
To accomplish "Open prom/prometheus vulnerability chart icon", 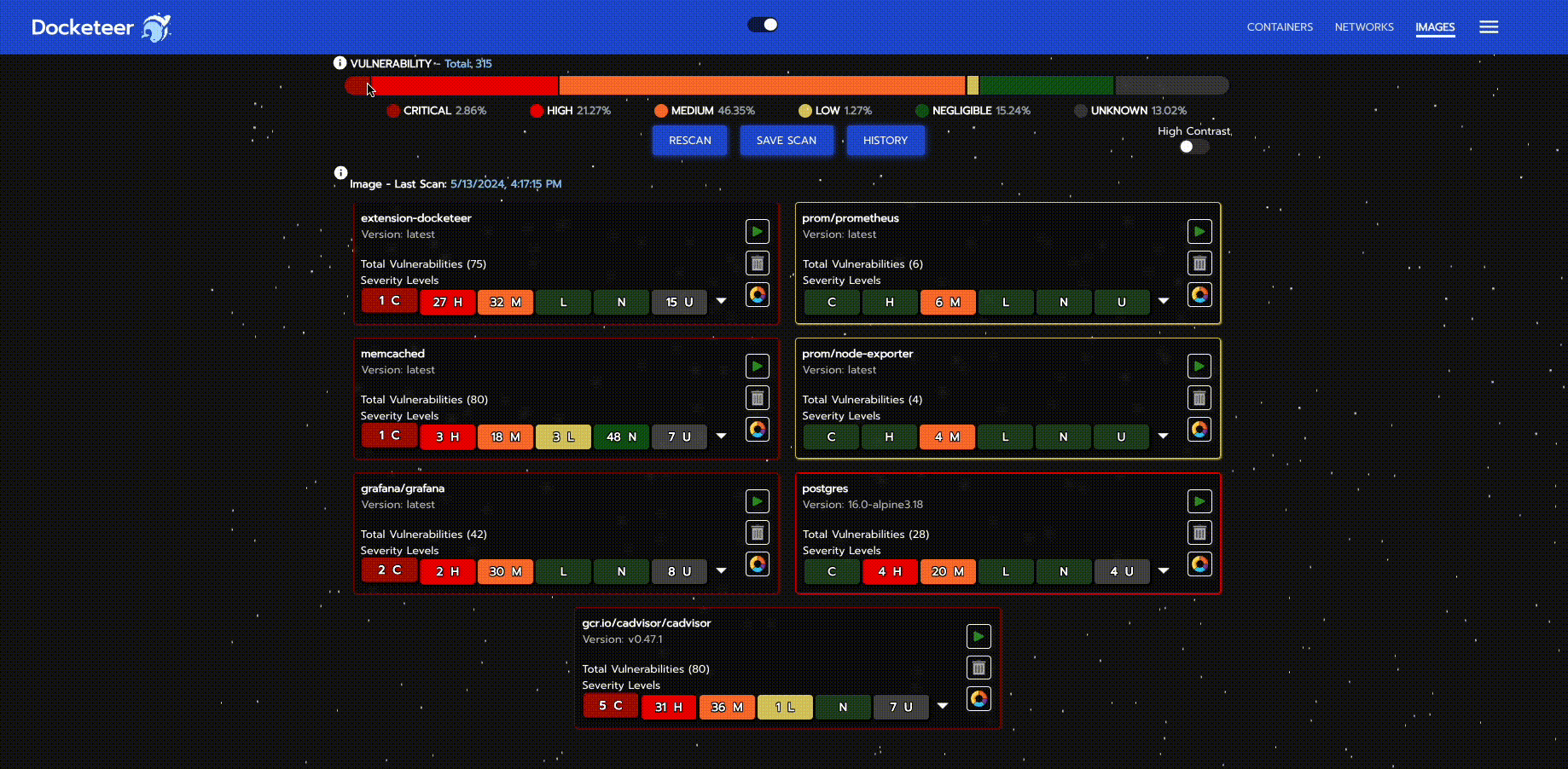I will [x=1199, y=295].
